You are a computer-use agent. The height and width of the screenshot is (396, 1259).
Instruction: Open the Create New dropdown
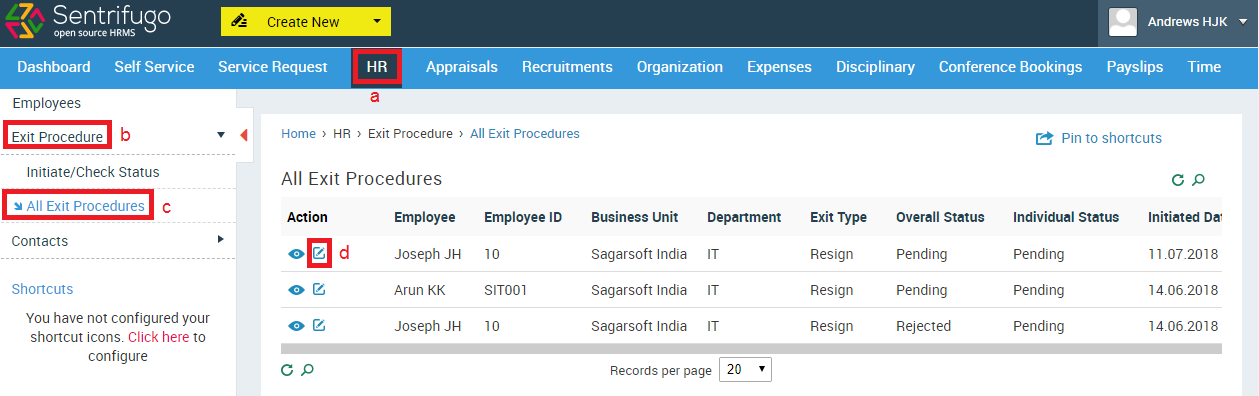pyautogui.click(x=306, y=21)
